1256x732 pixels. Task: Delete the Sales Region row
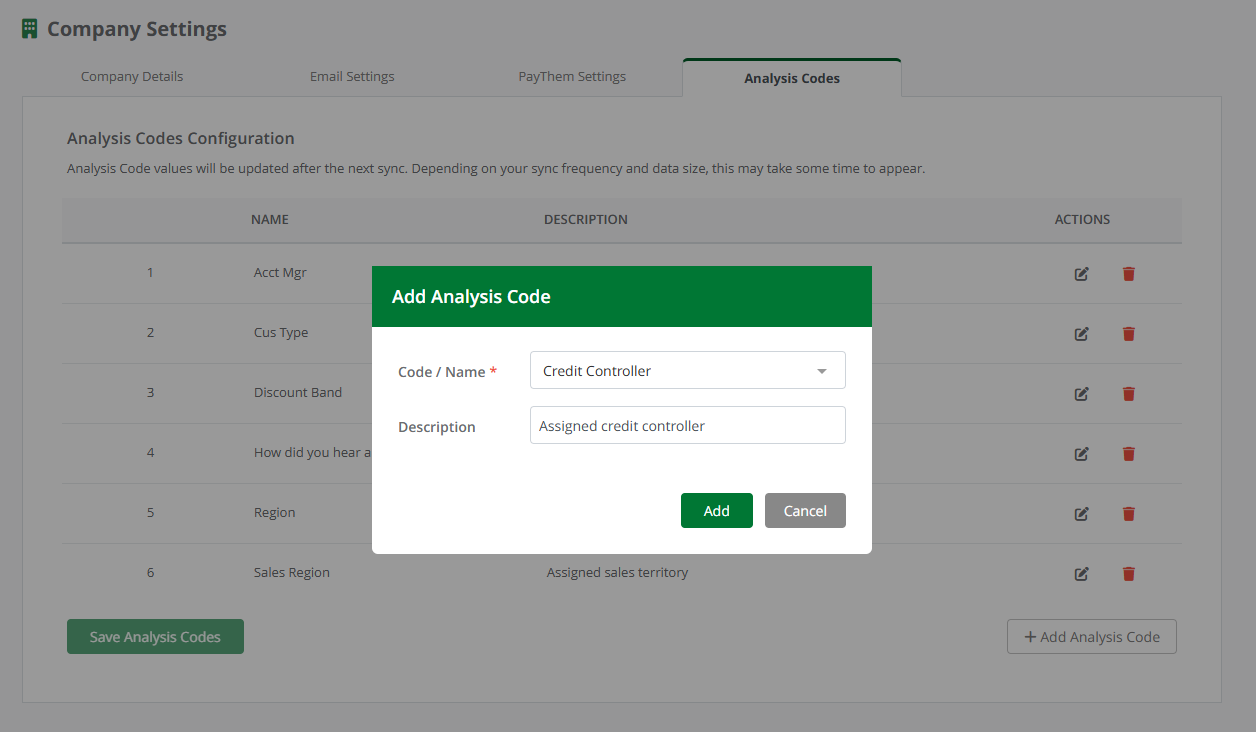tap(1128, 574)
